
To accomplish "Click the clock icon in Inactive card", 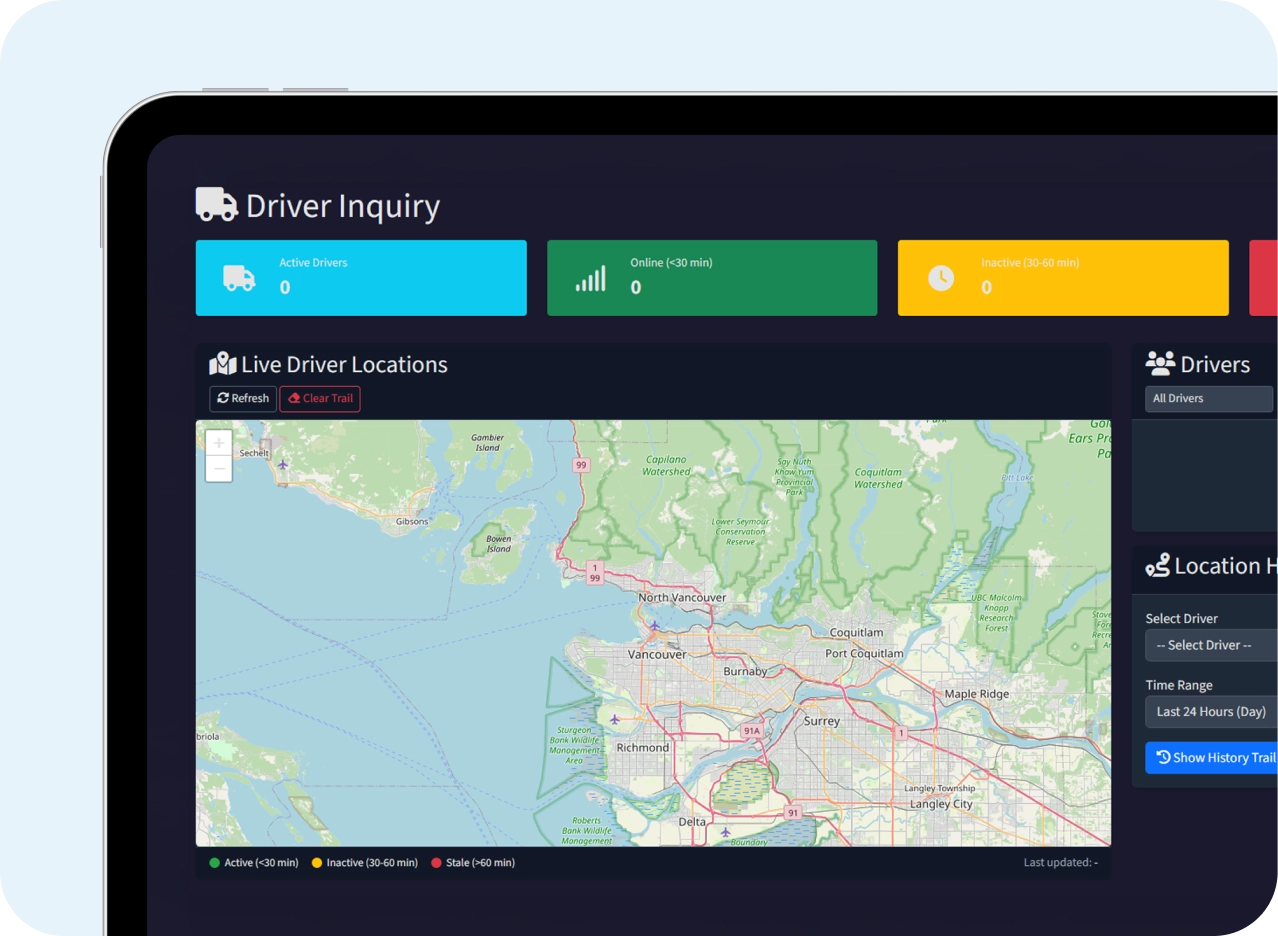I will click(941, 278).
